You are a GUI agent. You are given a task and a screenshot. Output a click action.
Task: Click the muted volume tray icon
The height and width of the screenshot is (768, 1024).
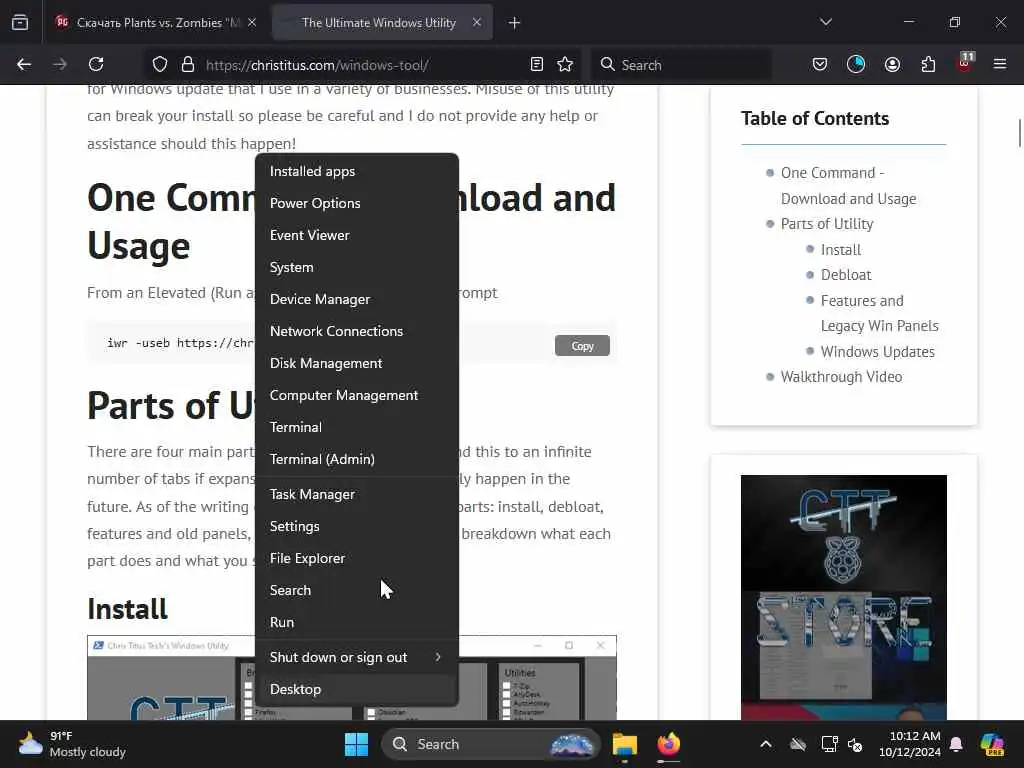(x=855, y=744)
